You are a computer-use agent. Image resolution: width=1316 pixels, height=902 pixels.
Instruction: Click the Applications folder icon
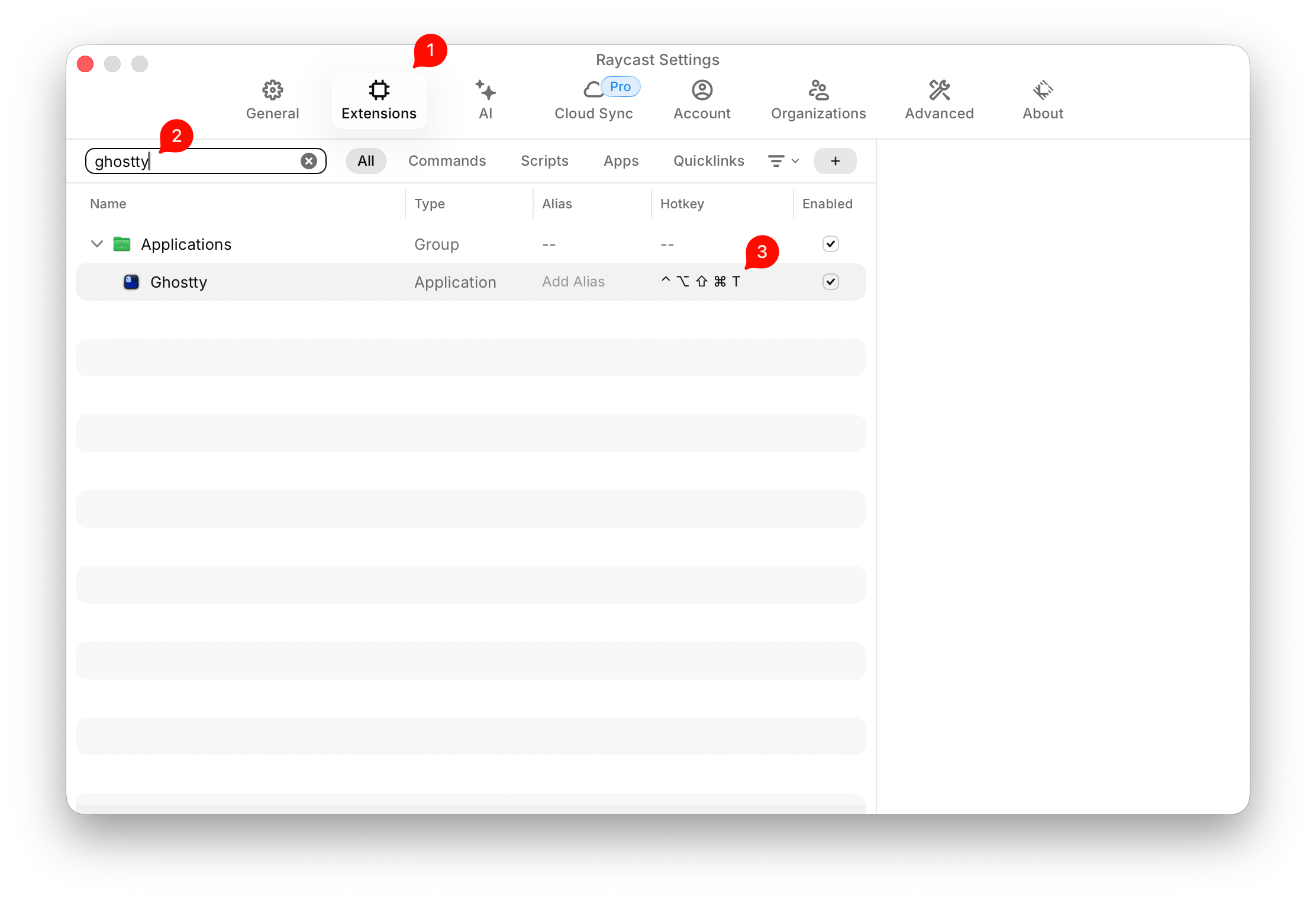tap(122, 244)
